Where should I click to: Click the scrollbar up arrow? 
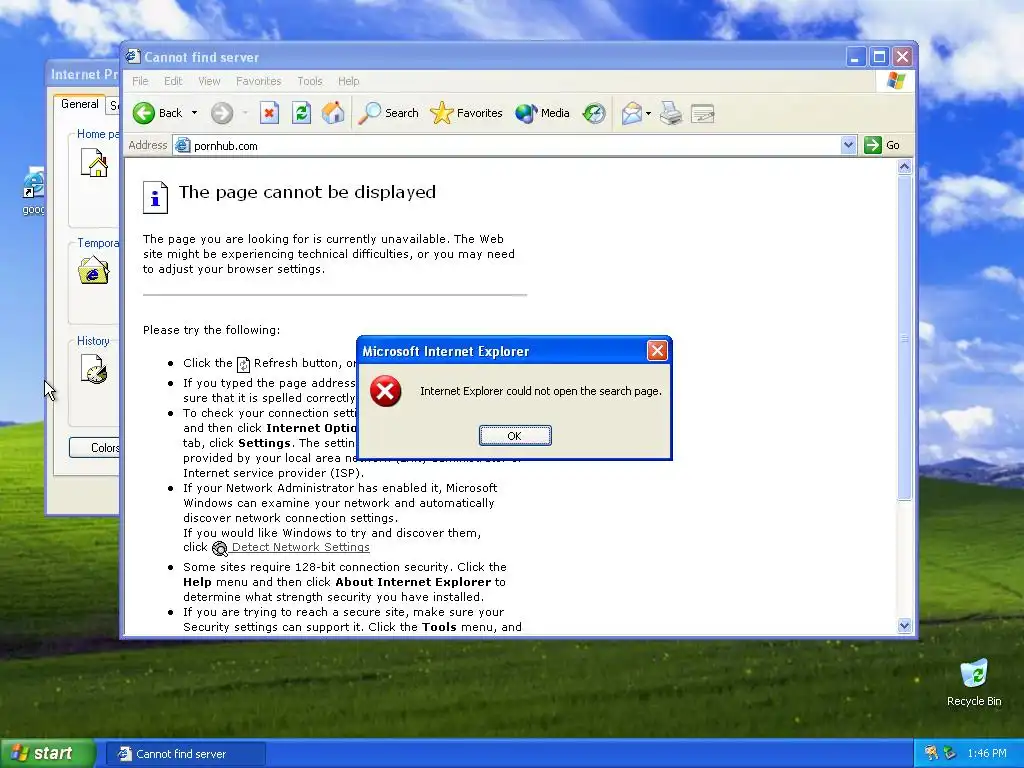(904, 167)
